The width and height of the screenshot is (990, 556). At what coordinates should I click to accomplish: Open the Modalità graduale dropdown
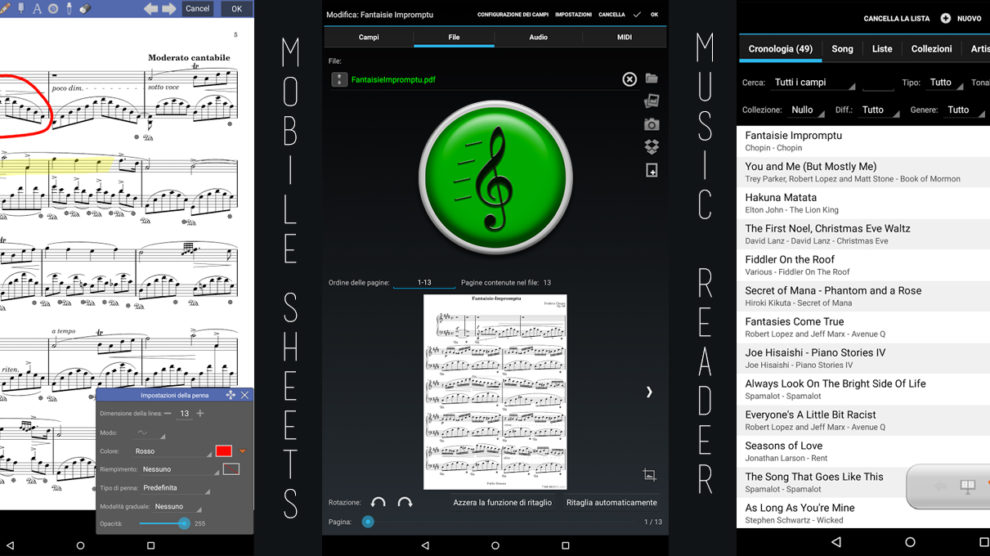(x=177, y=507)
